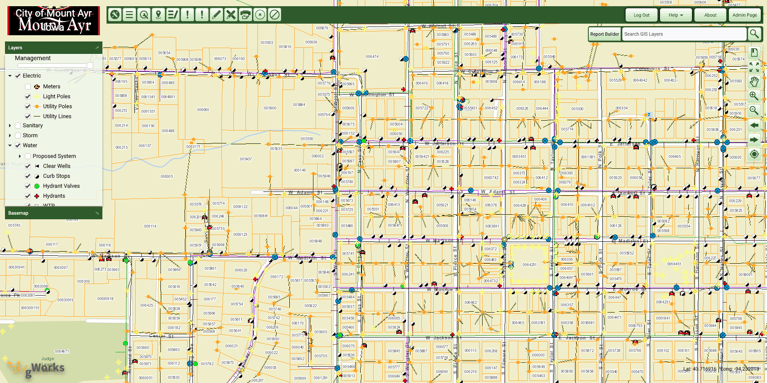Click the location pin toolbar icon

158,15
